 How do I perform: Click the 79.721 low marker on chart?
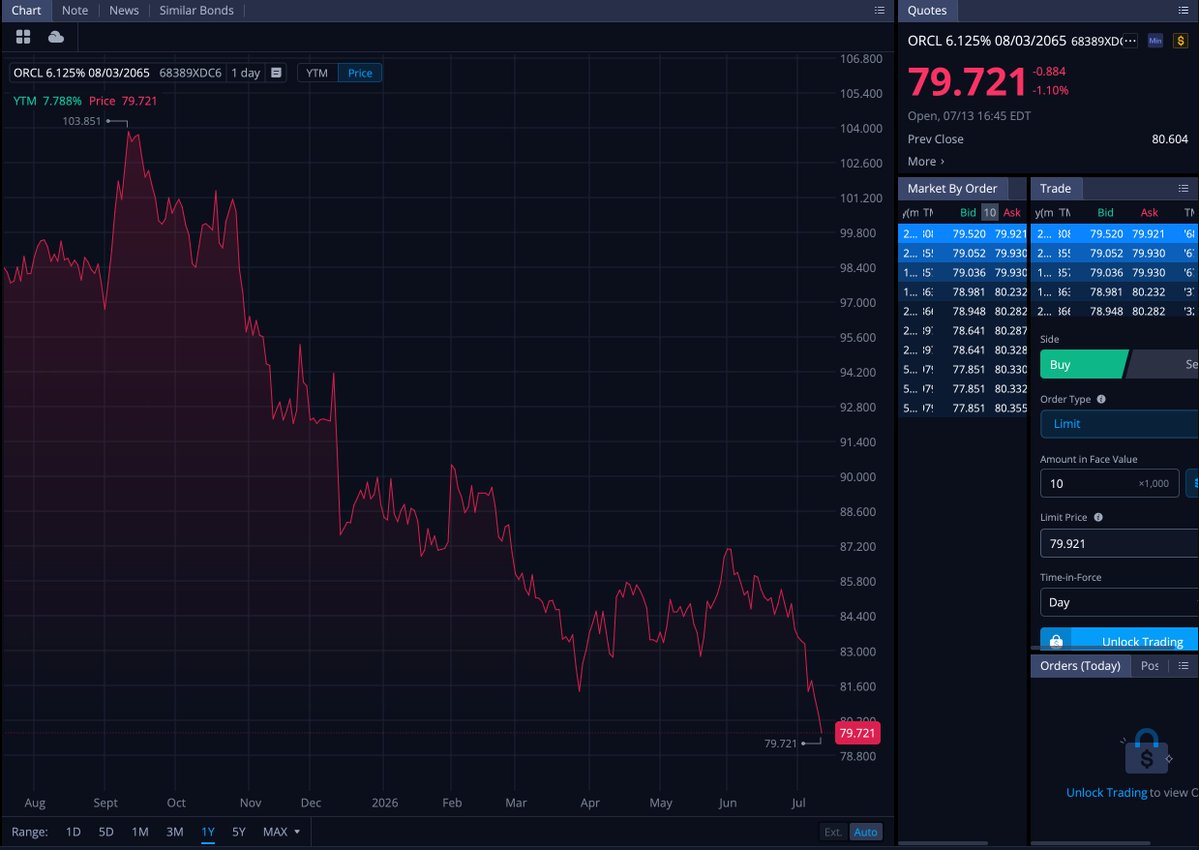pos(781,743)
